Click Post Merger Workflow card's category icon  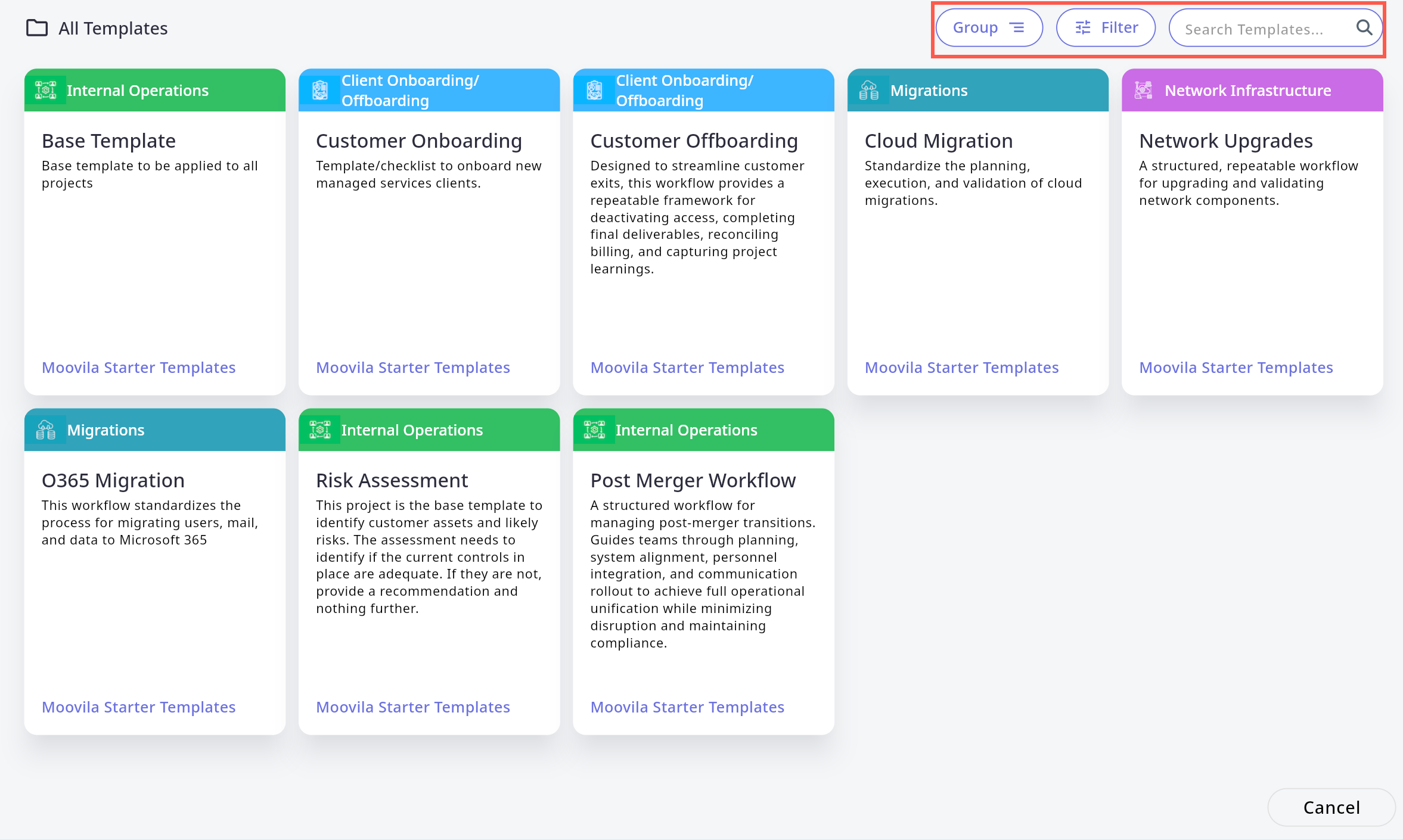pos(594,430)
